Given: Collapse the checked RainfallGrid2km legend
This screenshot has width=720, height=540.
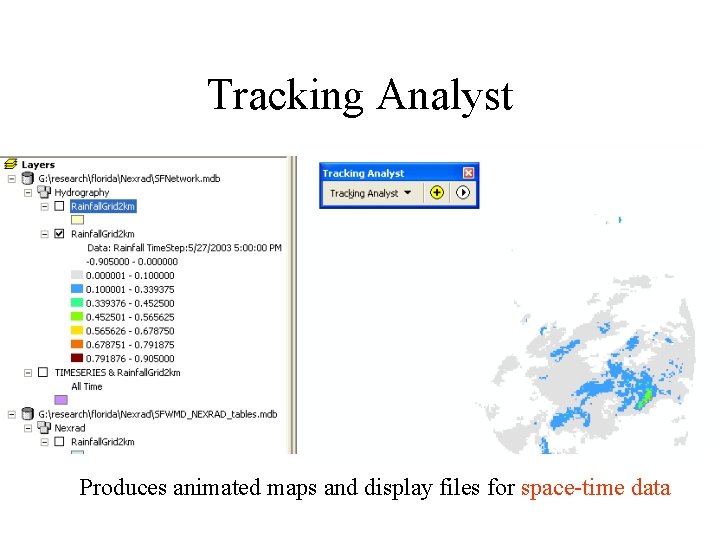Looking at the screenshot, I should (x=45, y=234).
